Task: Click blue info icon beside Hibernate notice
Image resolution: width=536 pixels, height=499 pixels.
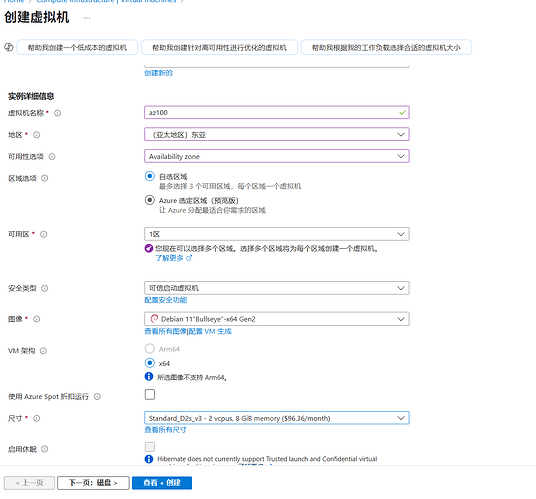Action: (x=149, y=459)
